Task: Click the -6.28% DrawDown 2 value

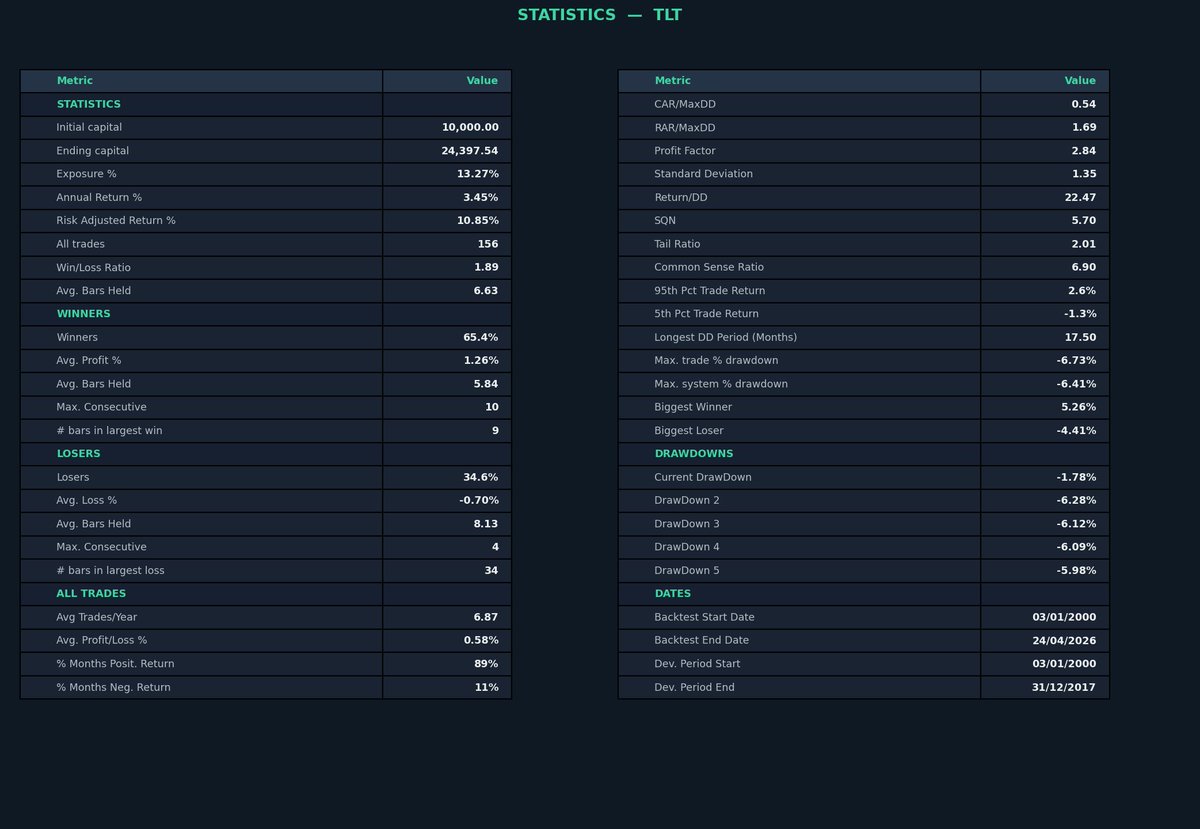Action: 1077,501
